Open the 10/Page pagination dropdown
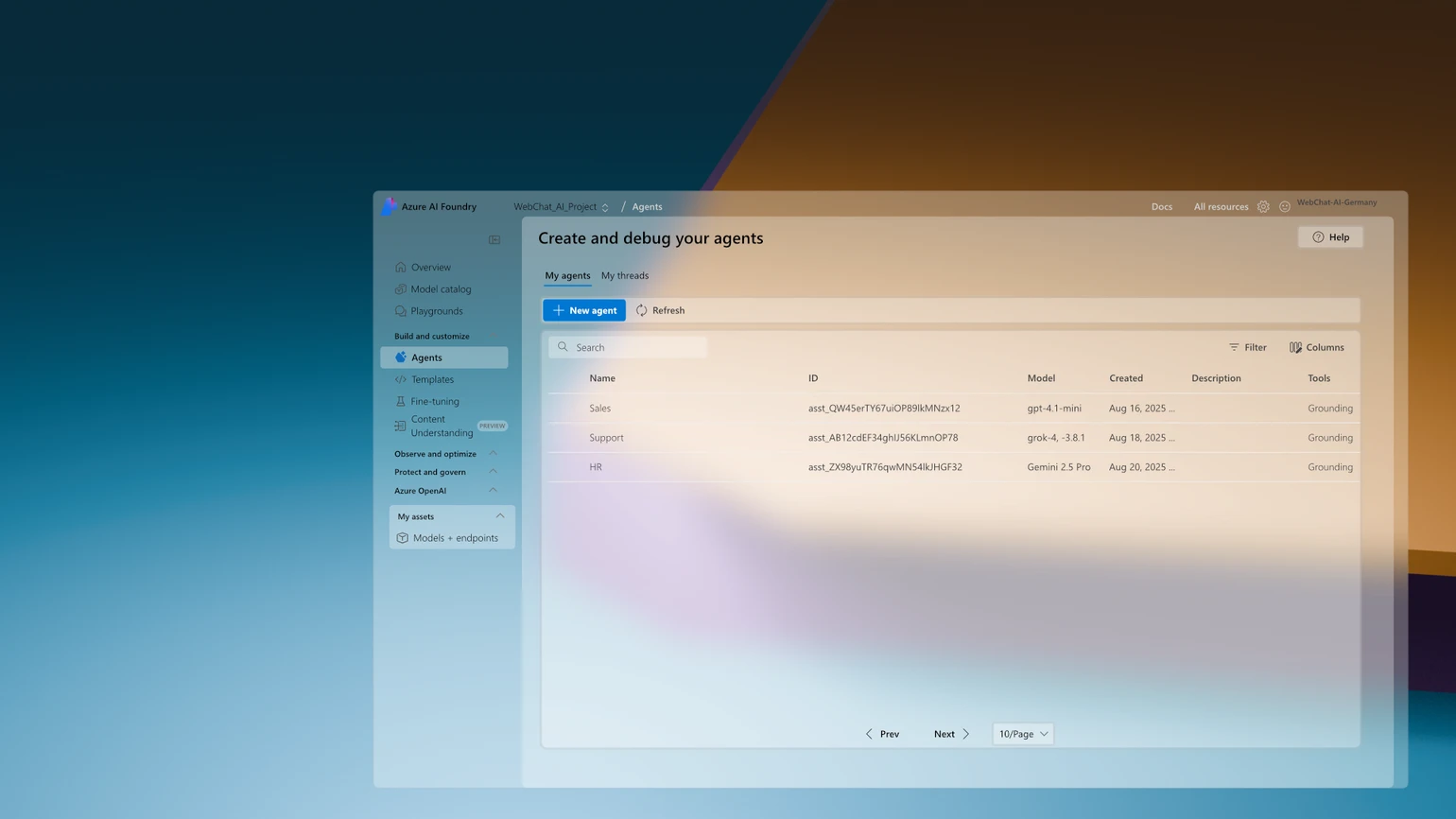1456x819 pixels. [1022, 733]
